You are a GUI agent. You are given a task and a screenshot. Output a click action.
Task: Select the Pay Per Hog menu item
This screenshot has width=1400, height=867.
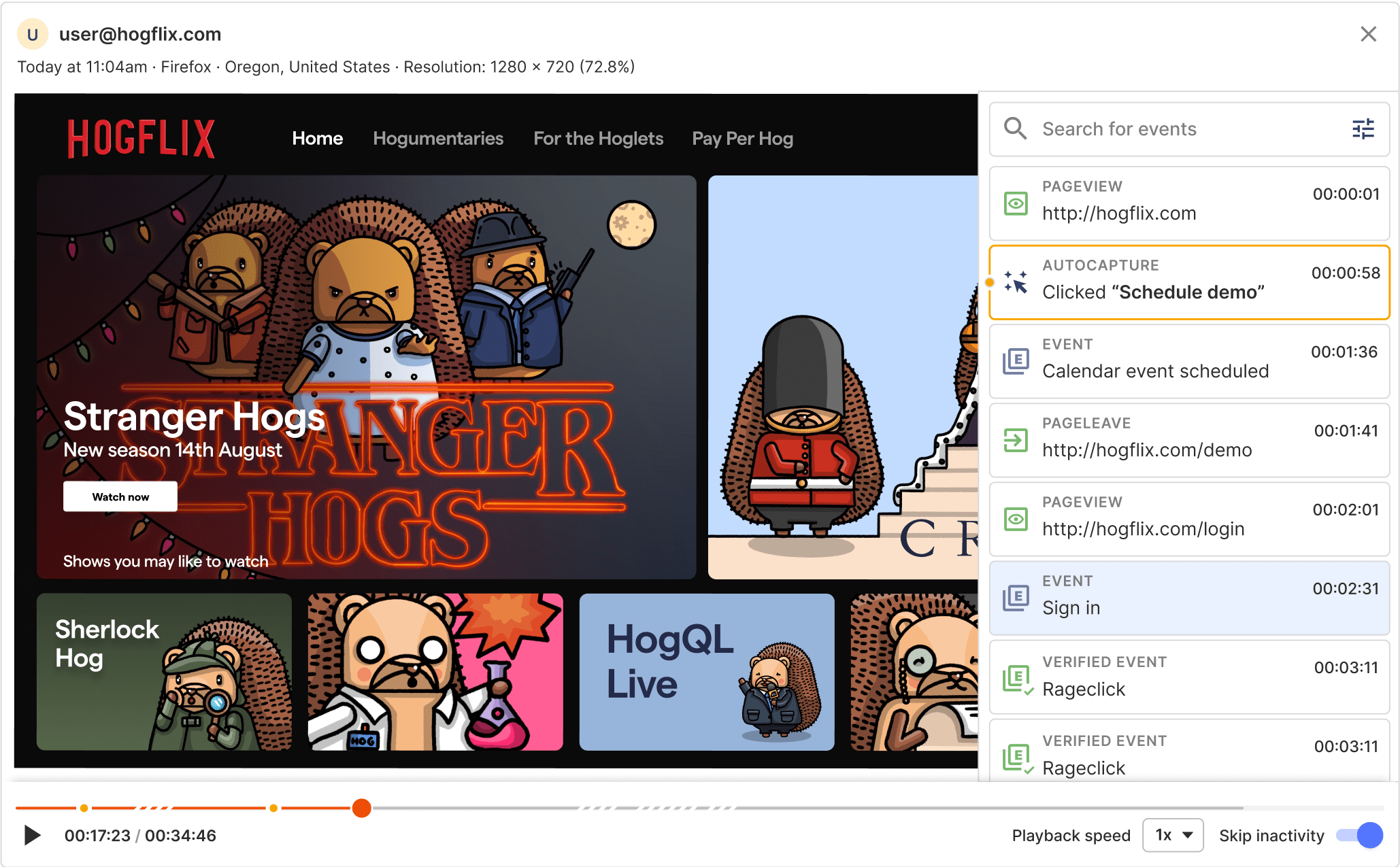(744, 139)
